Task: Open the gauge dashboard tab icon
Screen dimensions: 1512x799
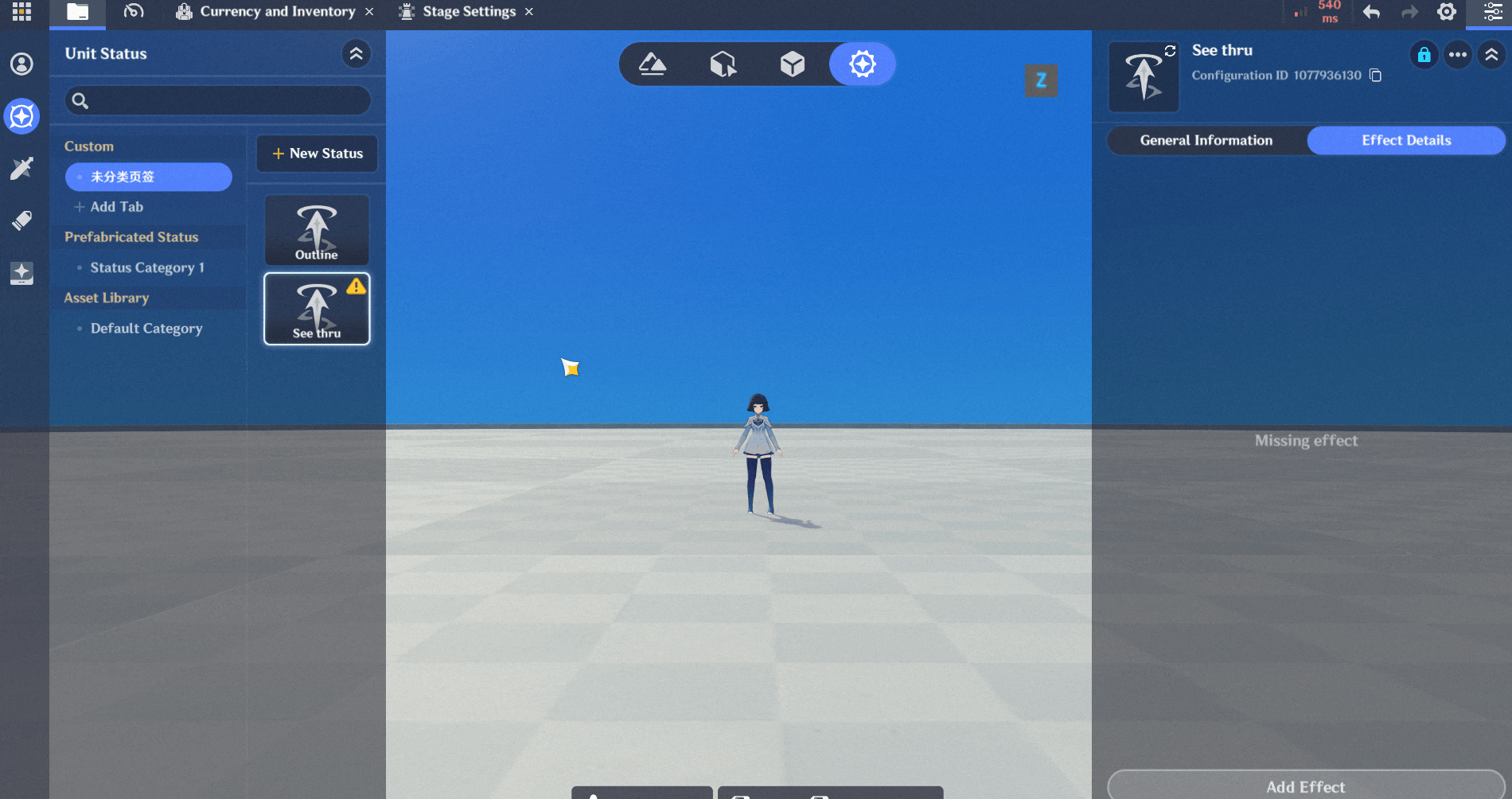Action: point(134,11)
